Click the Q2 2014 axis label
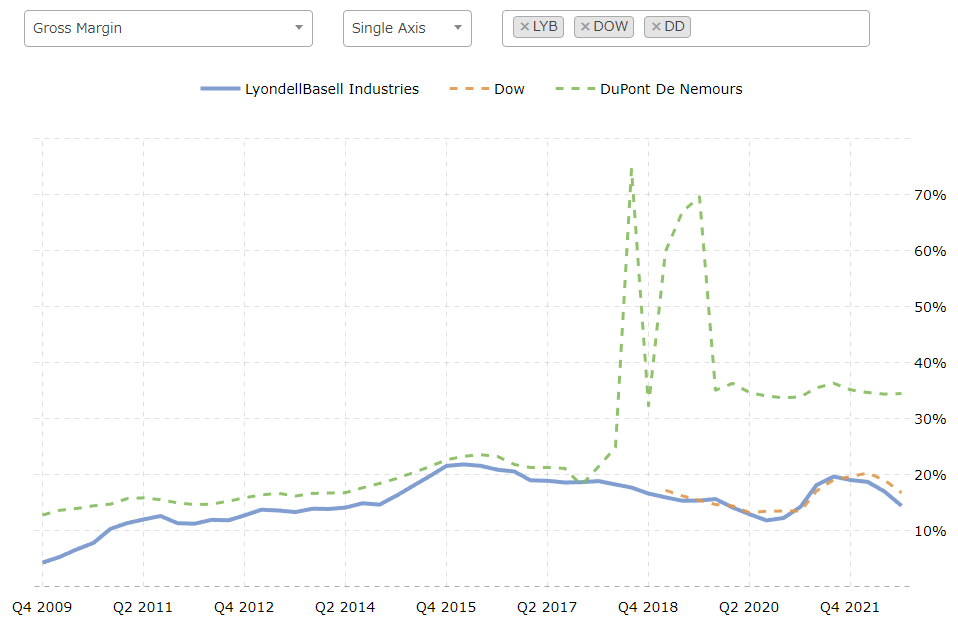958x623 pixels. (x=345, y=607)
